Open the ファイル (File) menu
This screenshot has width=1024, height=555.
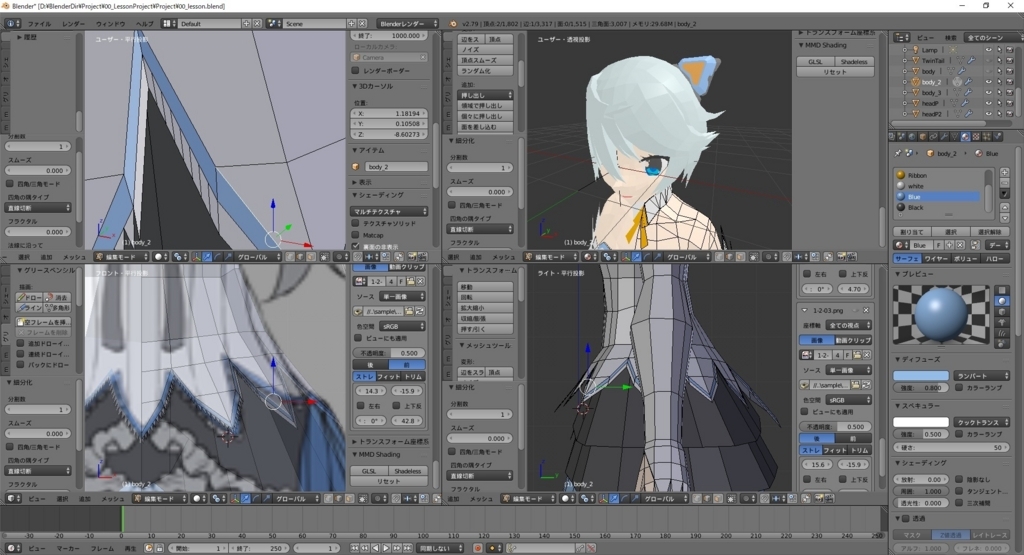coord(39,24)
